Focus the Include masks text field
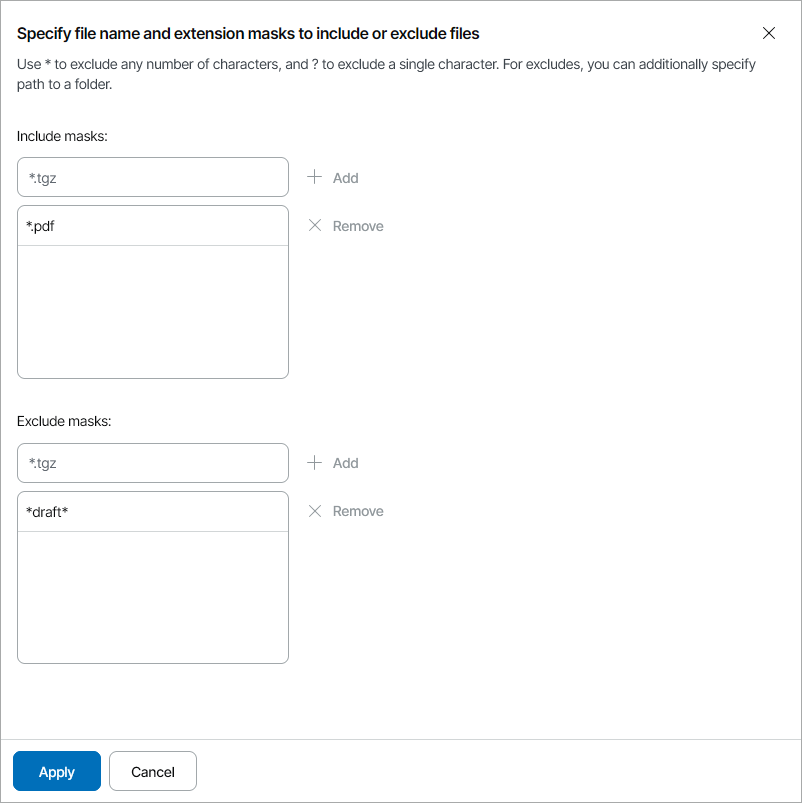This screenshot has width=802, height=803. coord(153,177)
